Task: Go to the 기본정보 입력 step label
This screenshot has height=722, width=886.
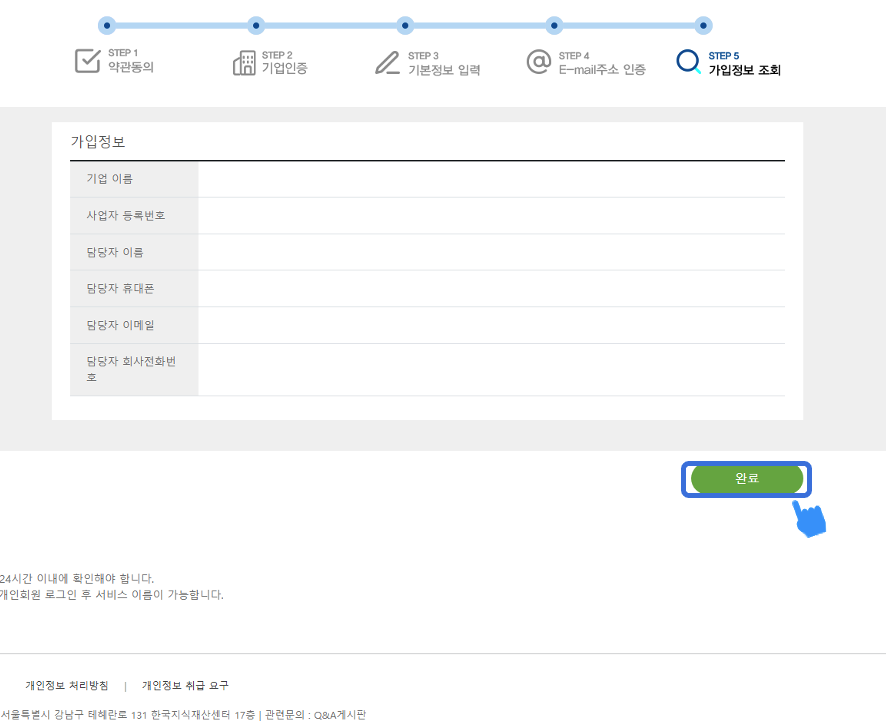Action: [444, 70]
